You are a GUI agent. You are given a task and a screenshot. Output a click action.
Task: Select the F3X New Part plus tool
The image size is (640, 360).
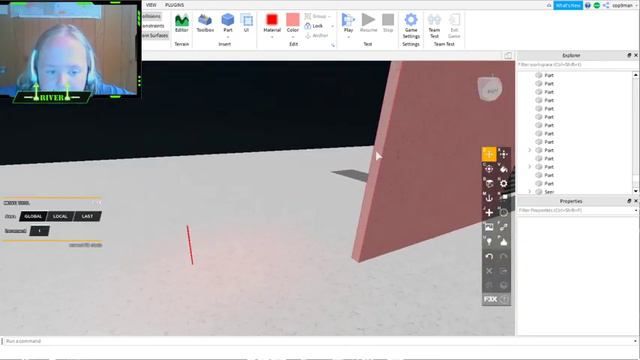(489, 213)
